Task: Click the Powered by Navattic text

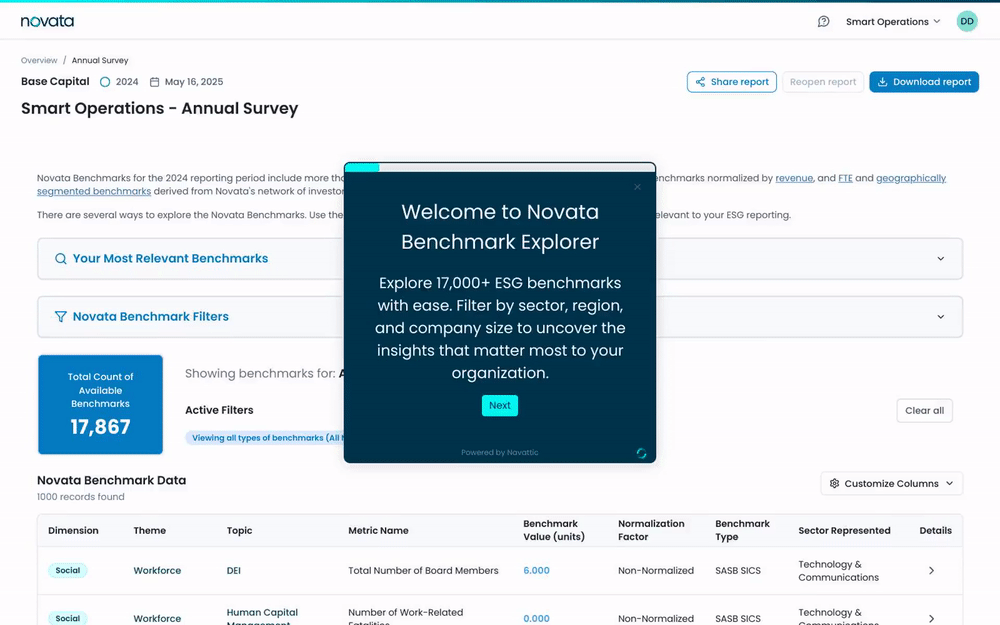Action: pyautogui.click(x=499, y=452)
